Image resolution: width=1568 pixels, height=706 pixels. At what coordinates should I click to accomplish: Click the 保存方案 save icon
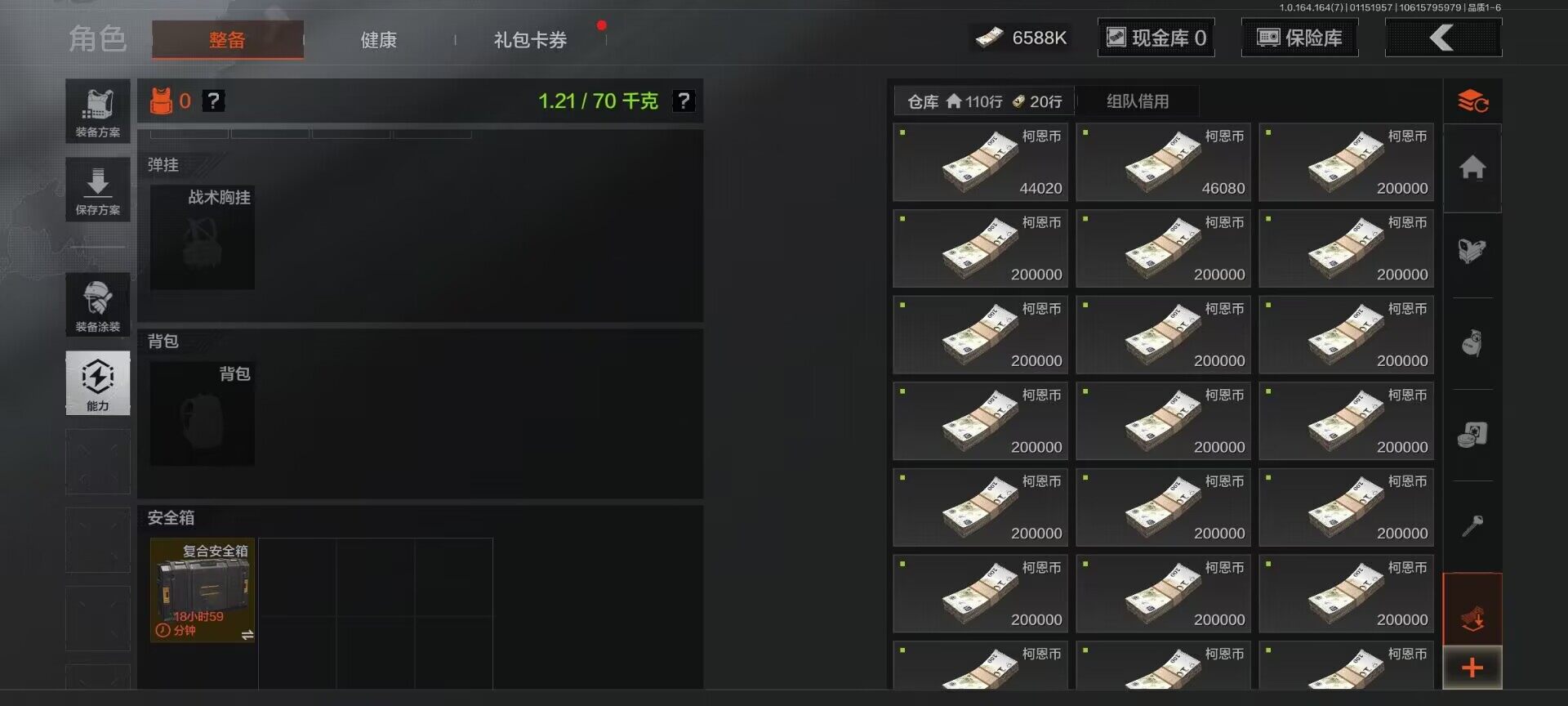tap(97, 190)
